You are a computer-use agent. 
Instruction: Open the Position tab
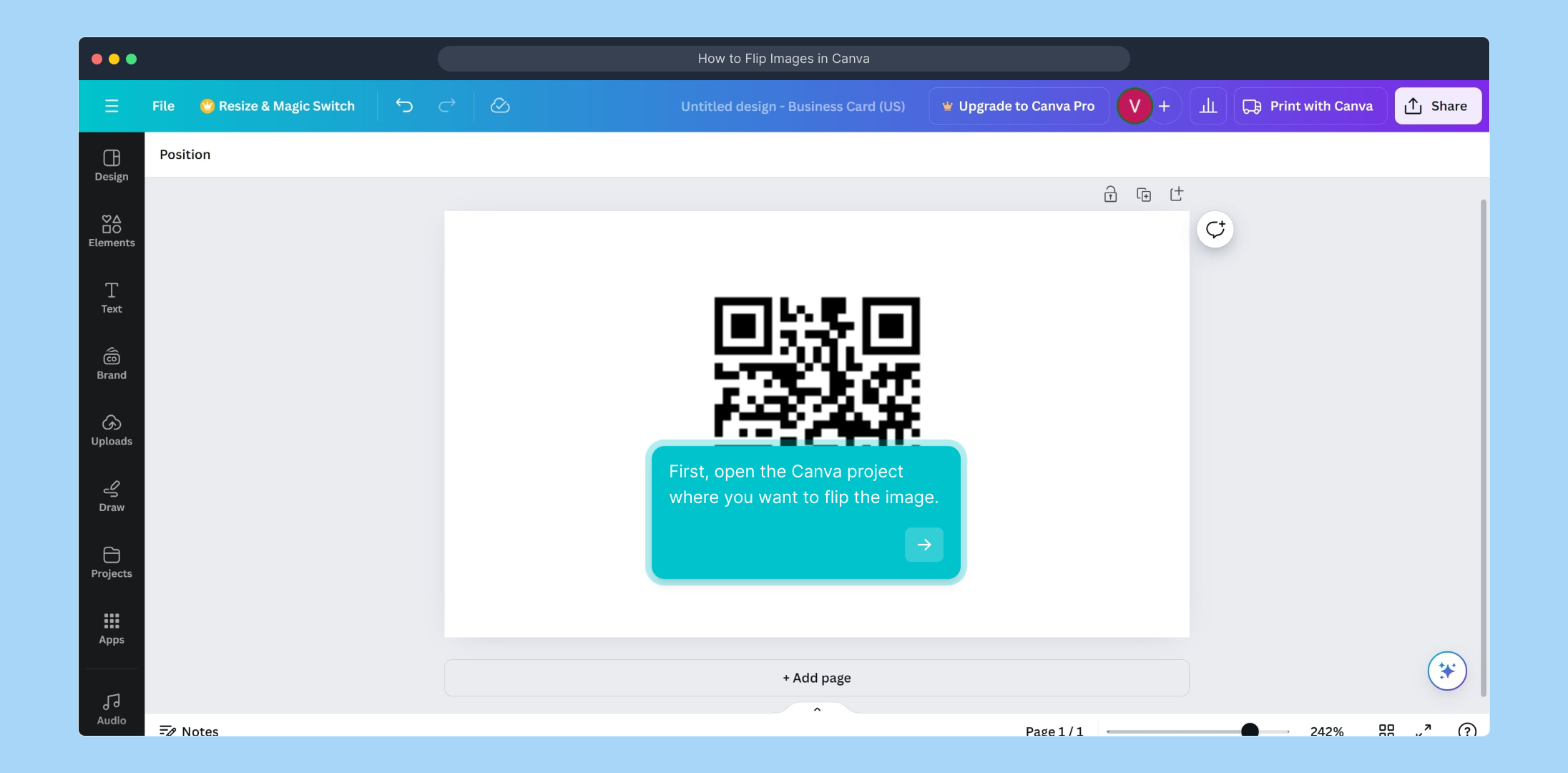185,155
